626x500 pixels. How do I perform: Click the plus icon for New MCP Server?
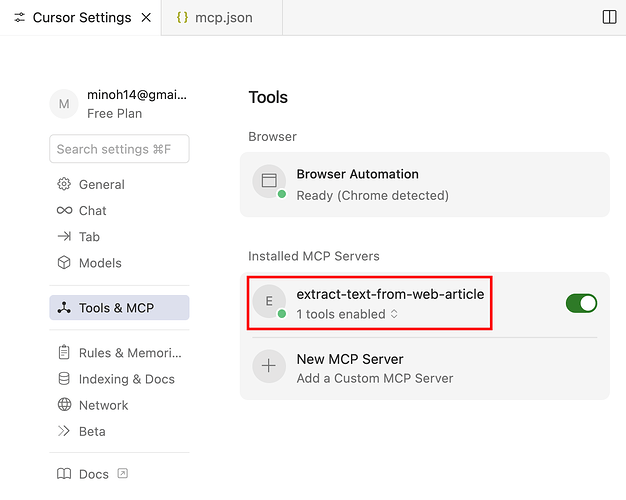[x=268, y=366]
